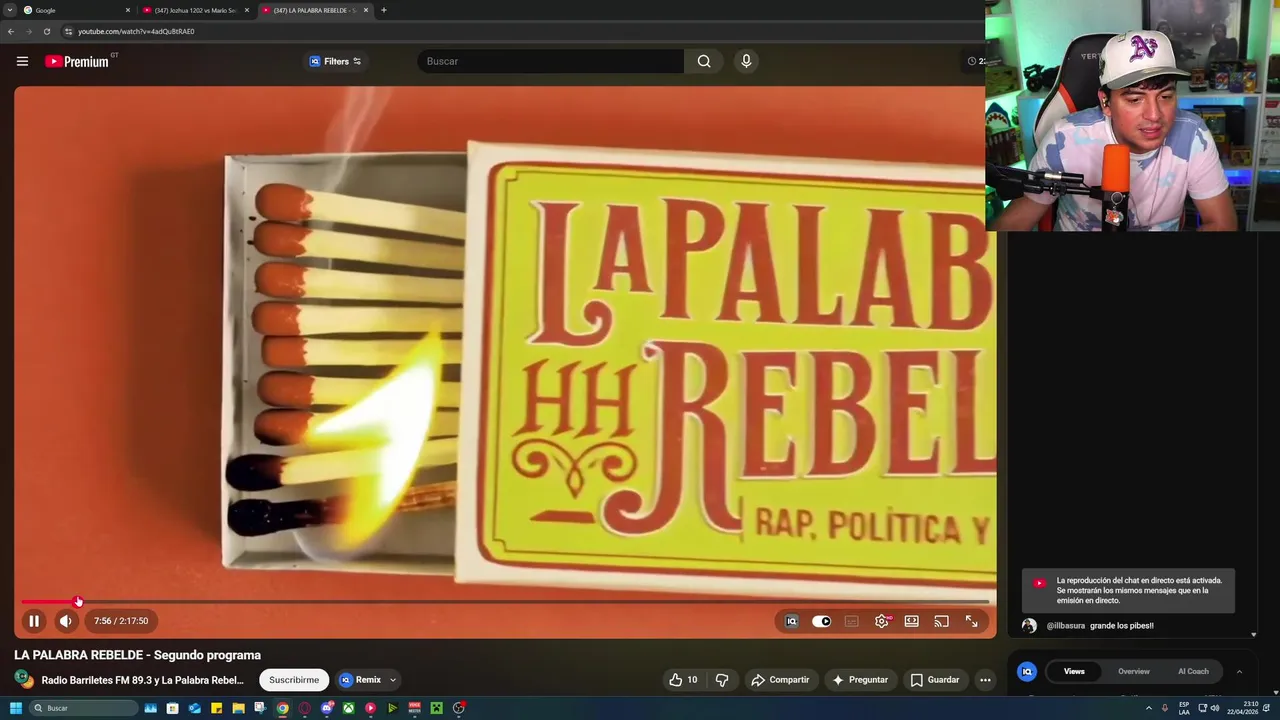This screenshot has width=1280, height=720.
Task: Open player settings gear
Action: pyautogui.click(x=882, y=621)
